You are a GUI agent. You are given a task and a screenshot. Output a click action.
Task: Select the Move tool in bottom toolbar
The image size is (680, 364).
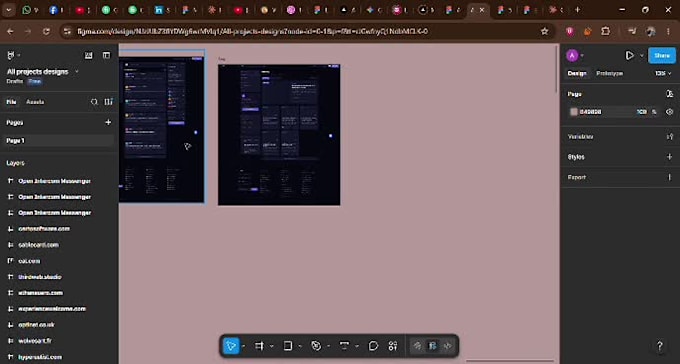231,346
